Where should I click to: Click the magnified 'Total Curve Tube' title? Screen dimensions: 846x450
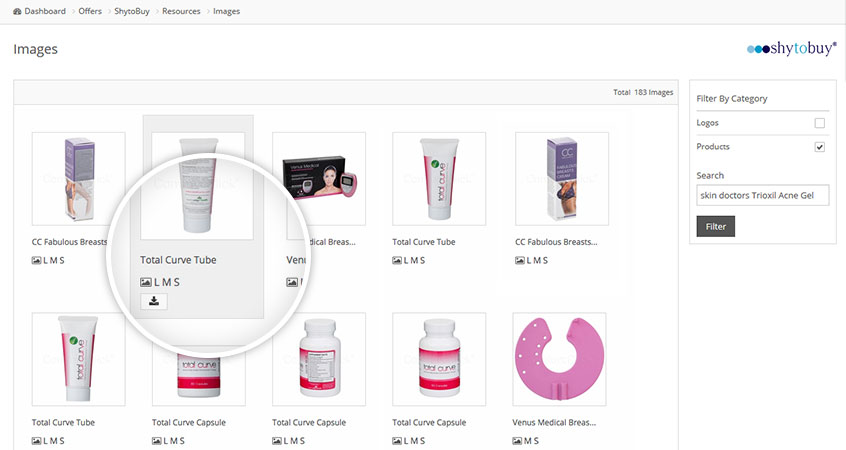click(178, 260)
